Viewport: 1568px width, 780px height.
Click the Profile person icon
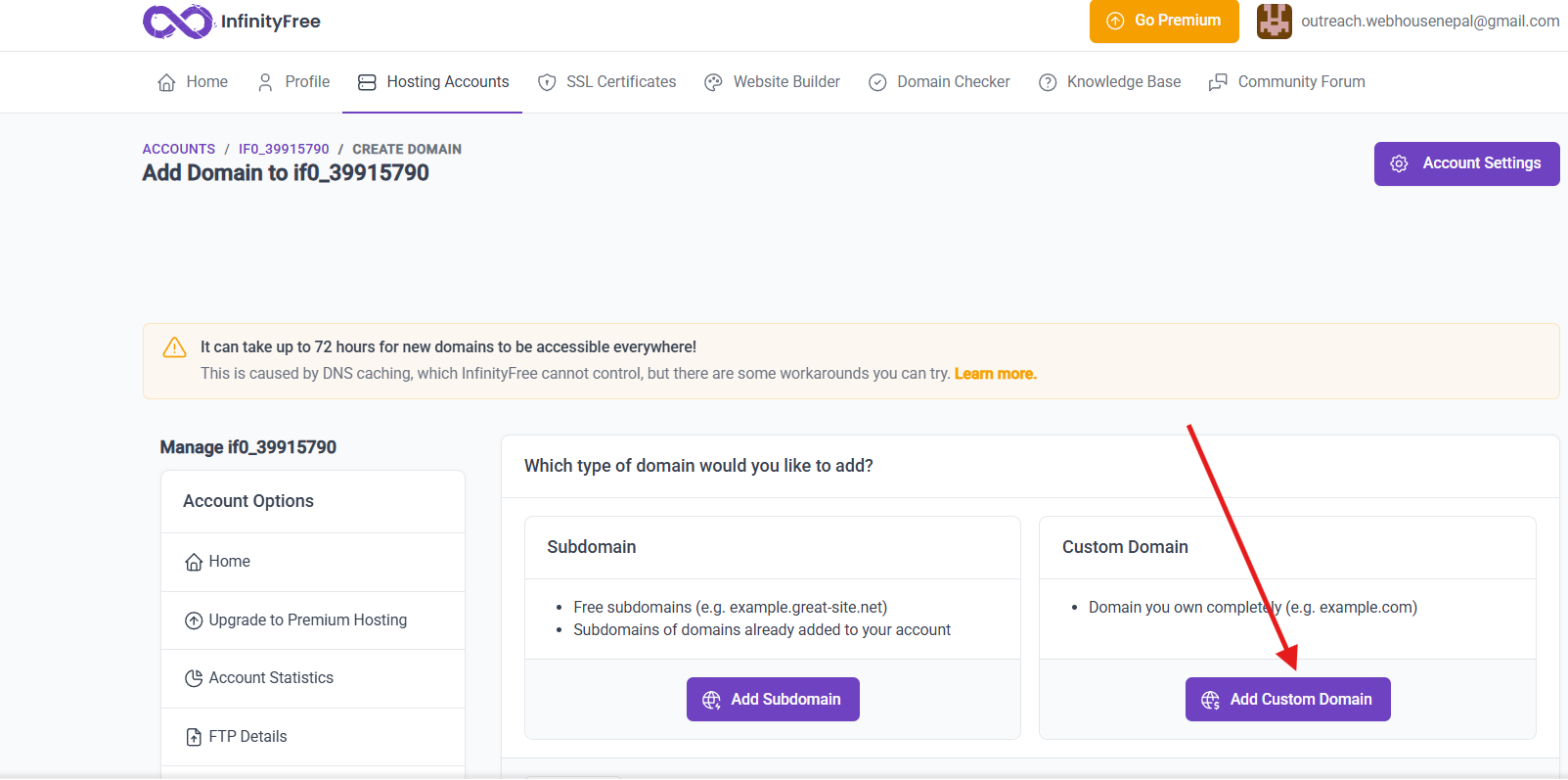click(265, 82)
